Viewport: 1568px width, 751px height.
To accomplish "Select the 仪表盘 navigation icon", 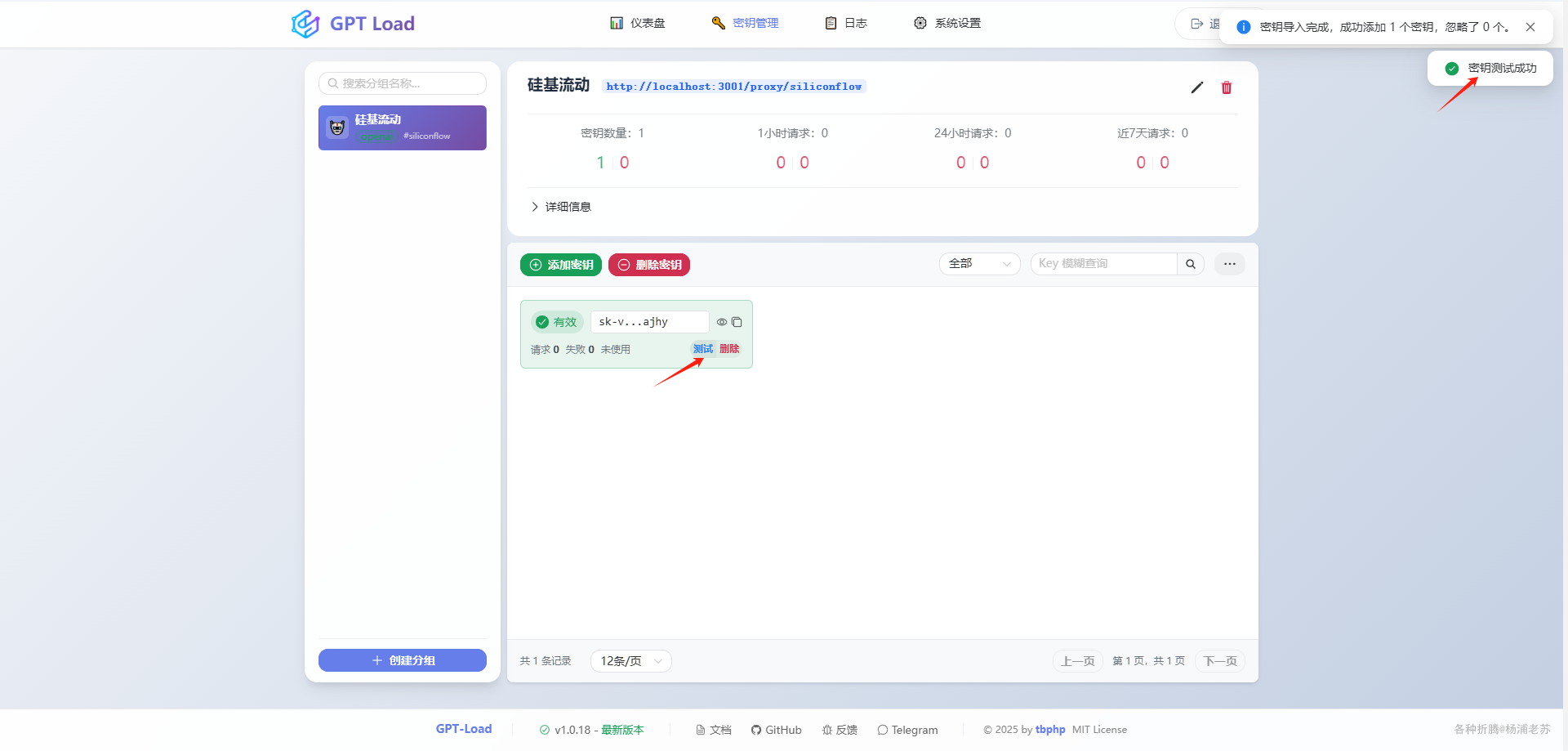I will point(616,23).
